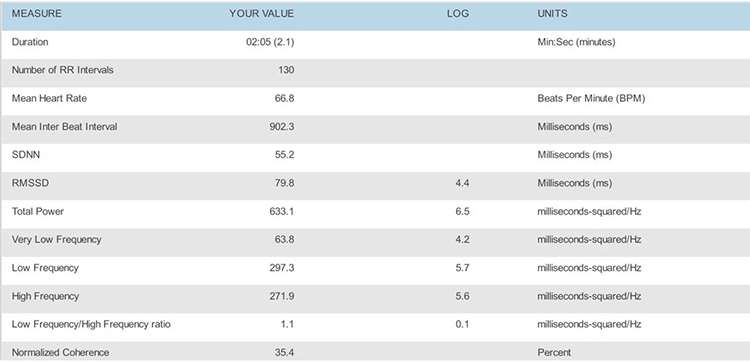Click the Beats Per Minute (BPM) unit
Screen dimensions: 750x362
point(591,99)
